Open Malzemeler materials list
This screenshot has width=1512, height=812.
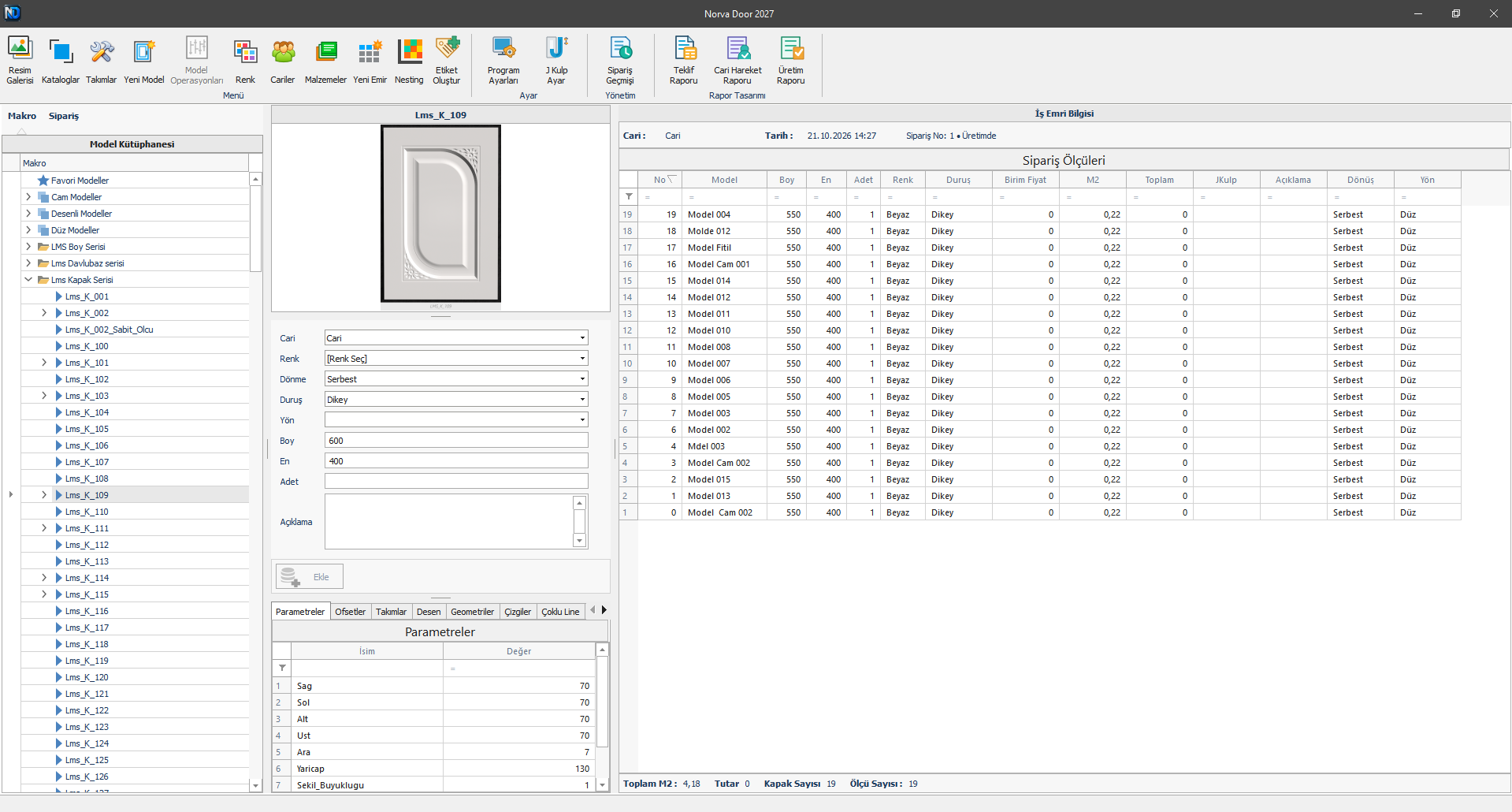325,60
